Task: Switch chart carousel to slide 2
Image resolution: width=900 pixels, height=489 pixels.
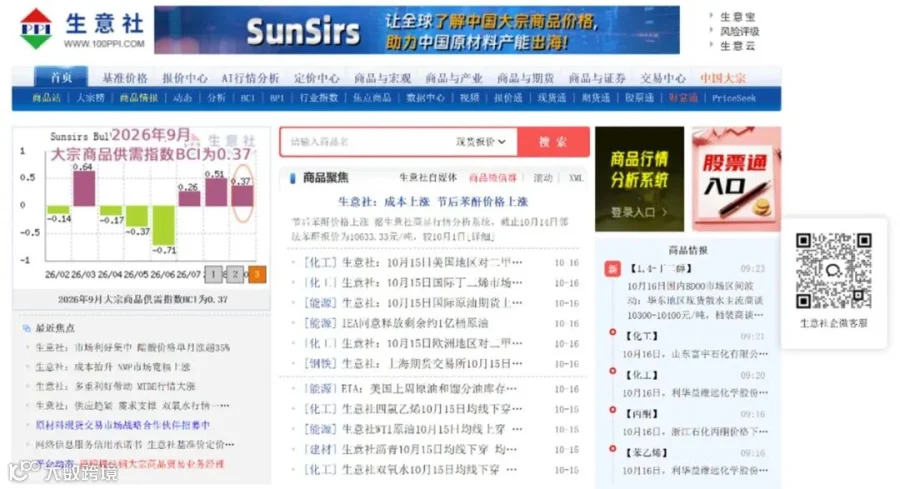Action: (x=235, y=274)
